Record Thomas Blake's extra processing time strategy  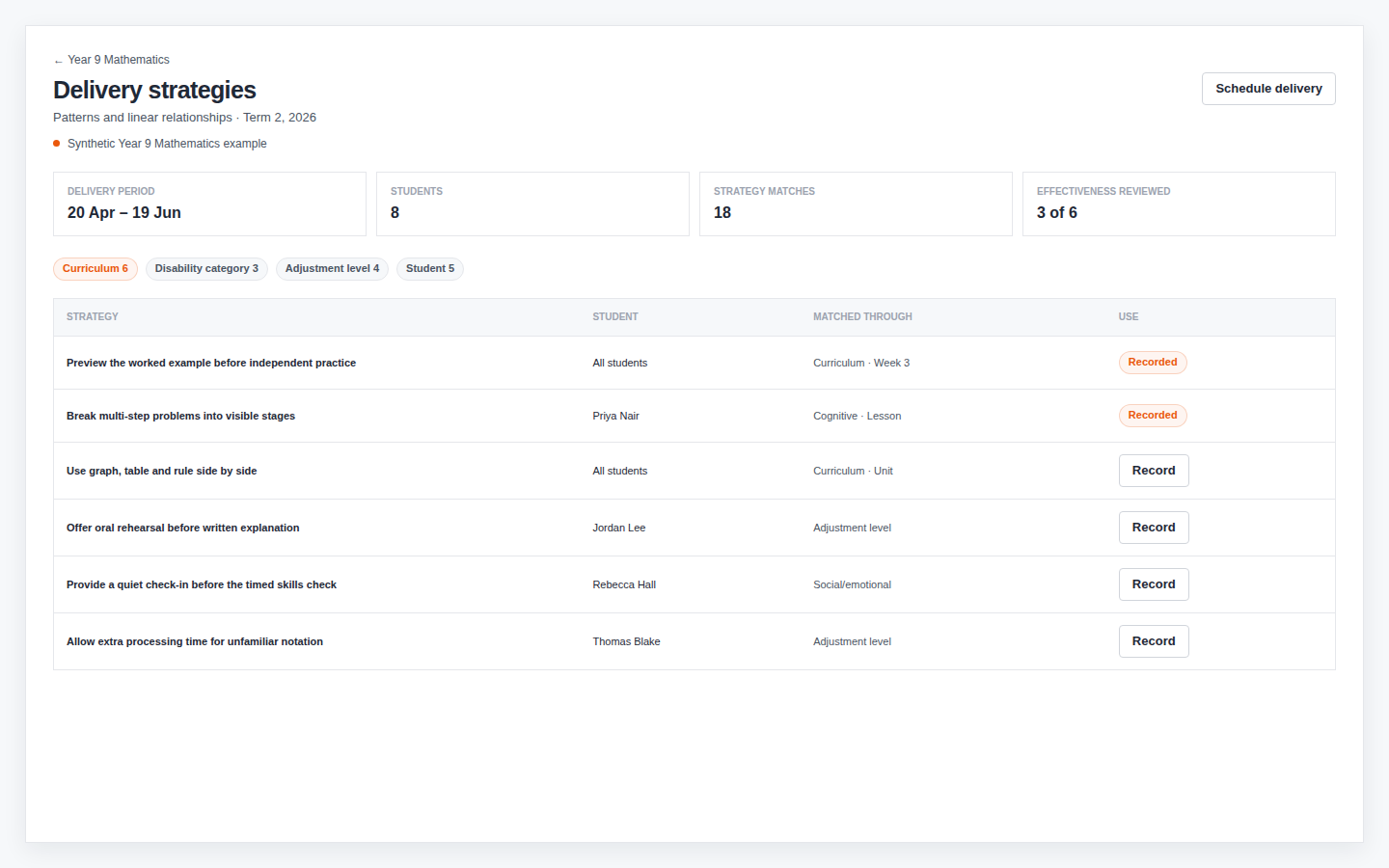[1154, 641]
